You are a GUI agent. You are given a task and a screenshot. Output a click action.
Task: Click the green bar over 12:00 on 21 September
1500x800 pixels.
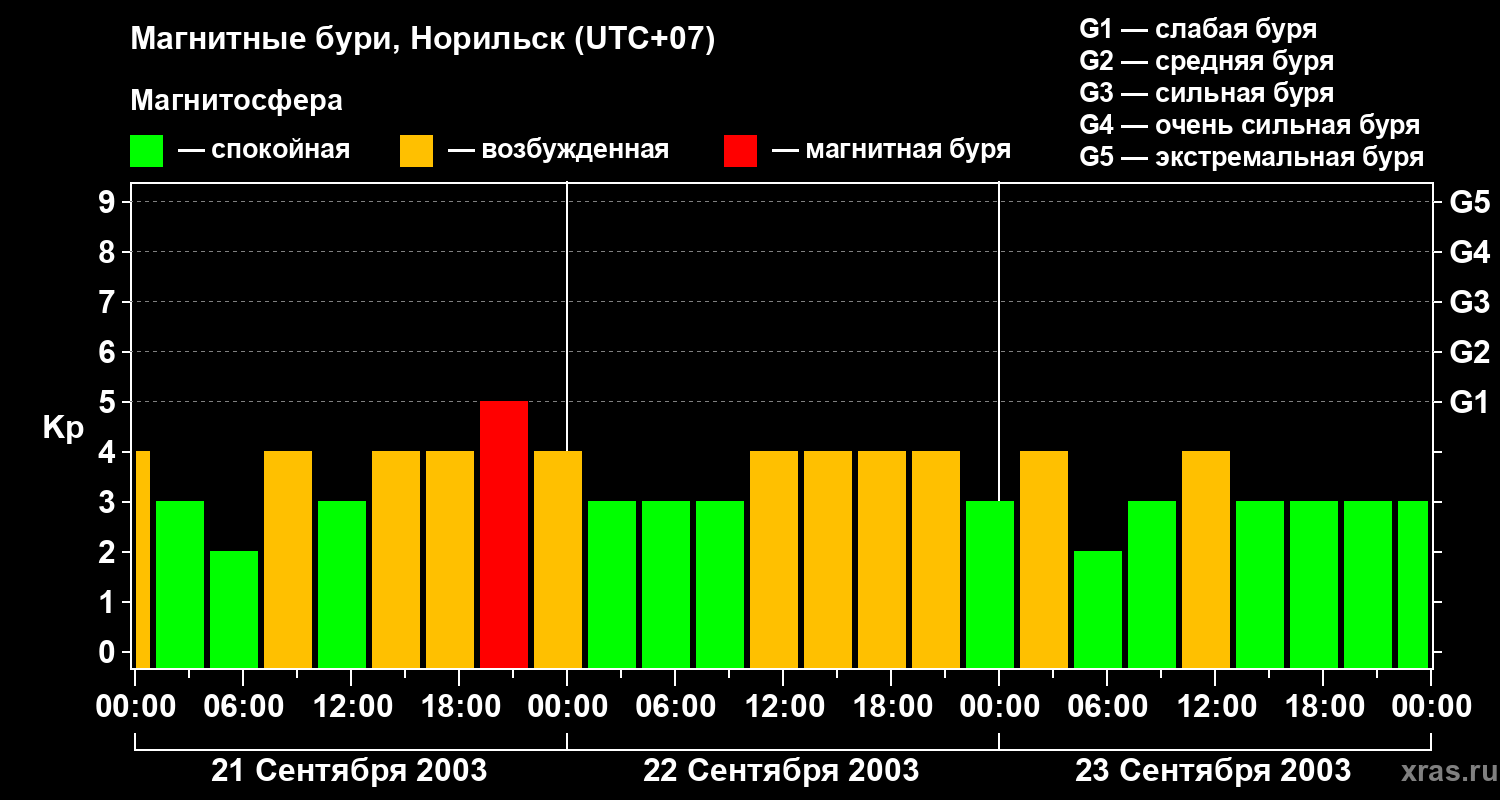342,584
